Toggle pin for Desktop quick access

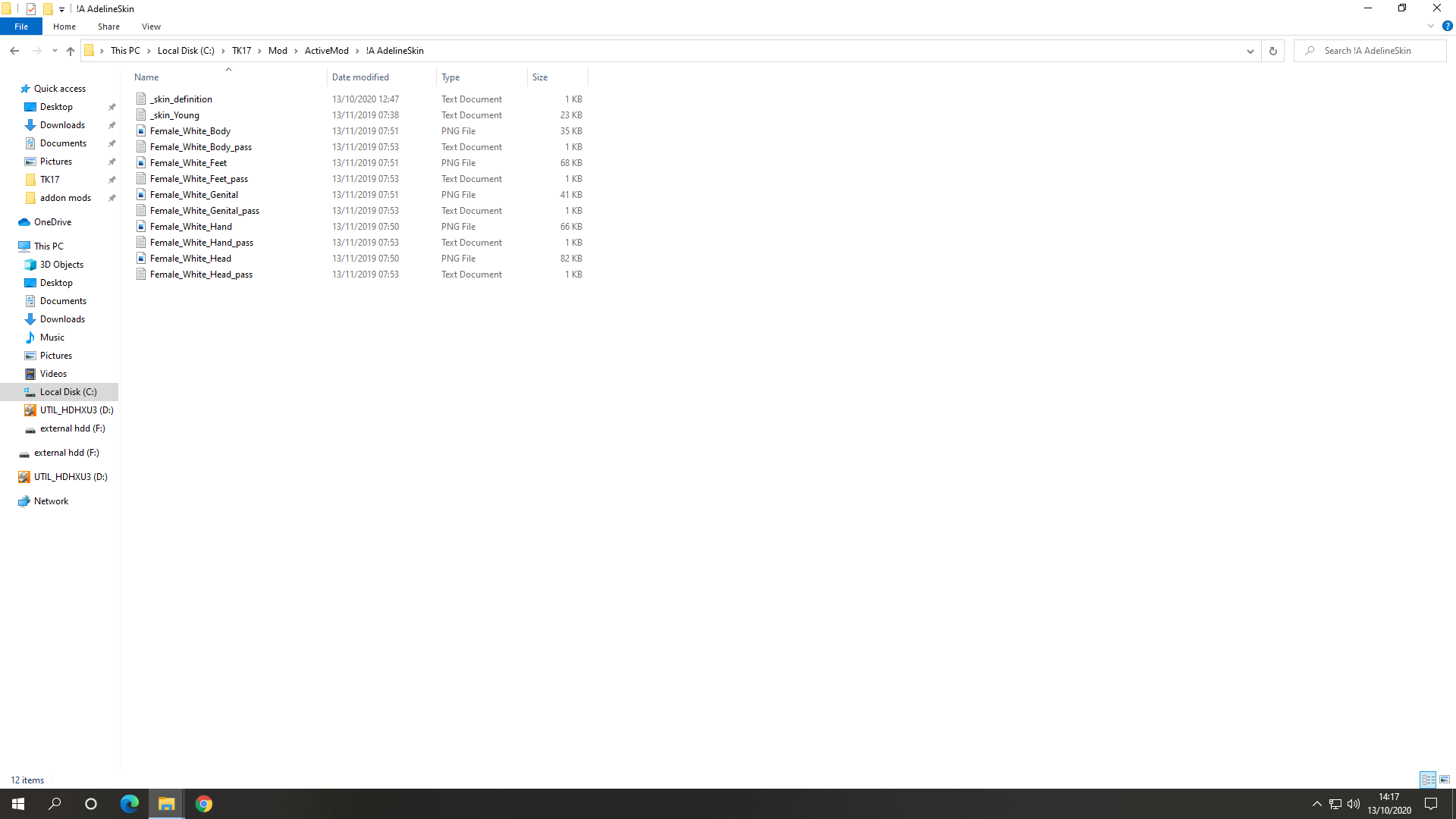click(x=112, y=107)
